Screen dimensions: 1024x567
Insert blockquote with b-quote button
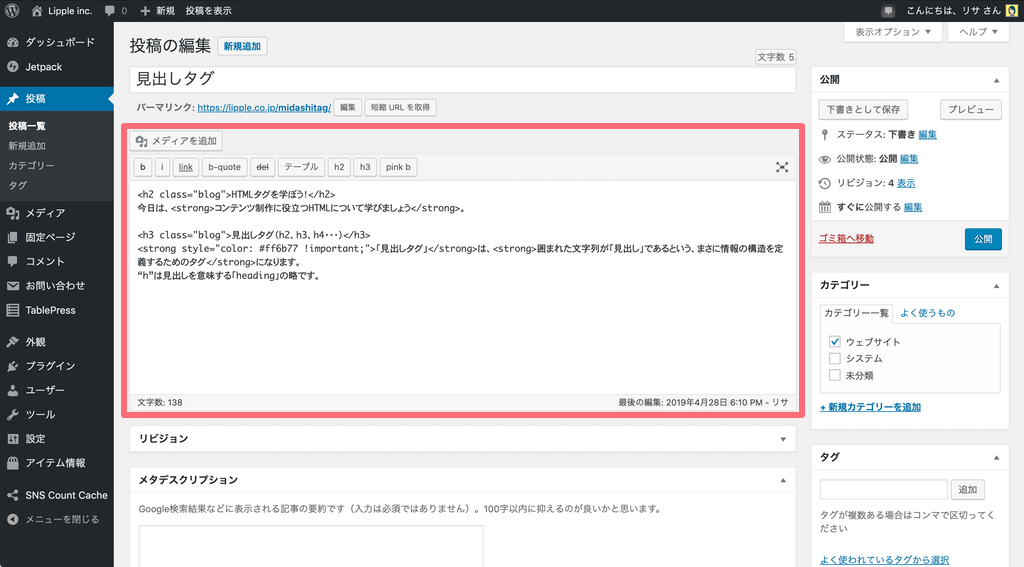point(224,167)
